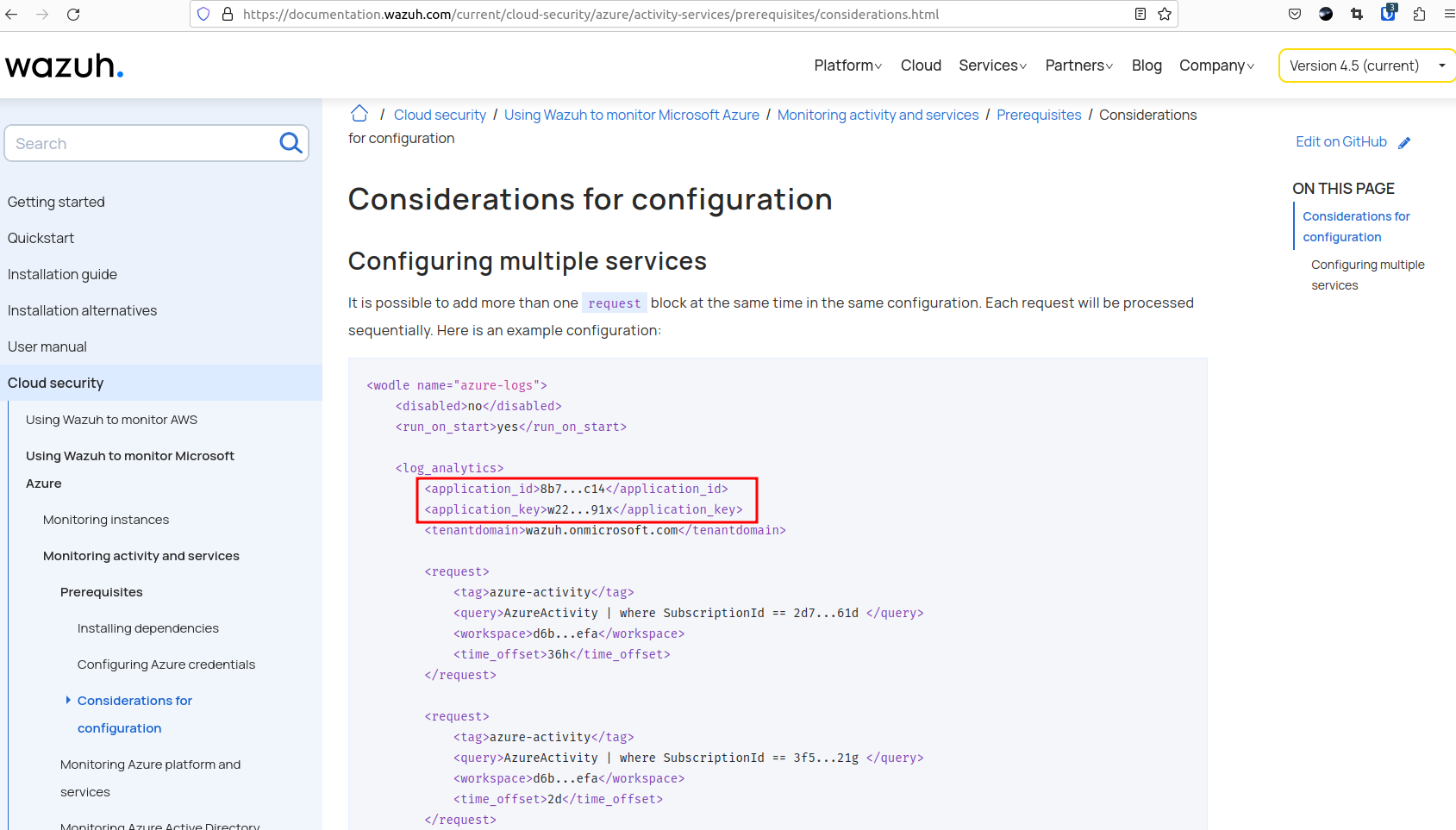Jump to Configuring multiple services in outline

click(1368, 275)
